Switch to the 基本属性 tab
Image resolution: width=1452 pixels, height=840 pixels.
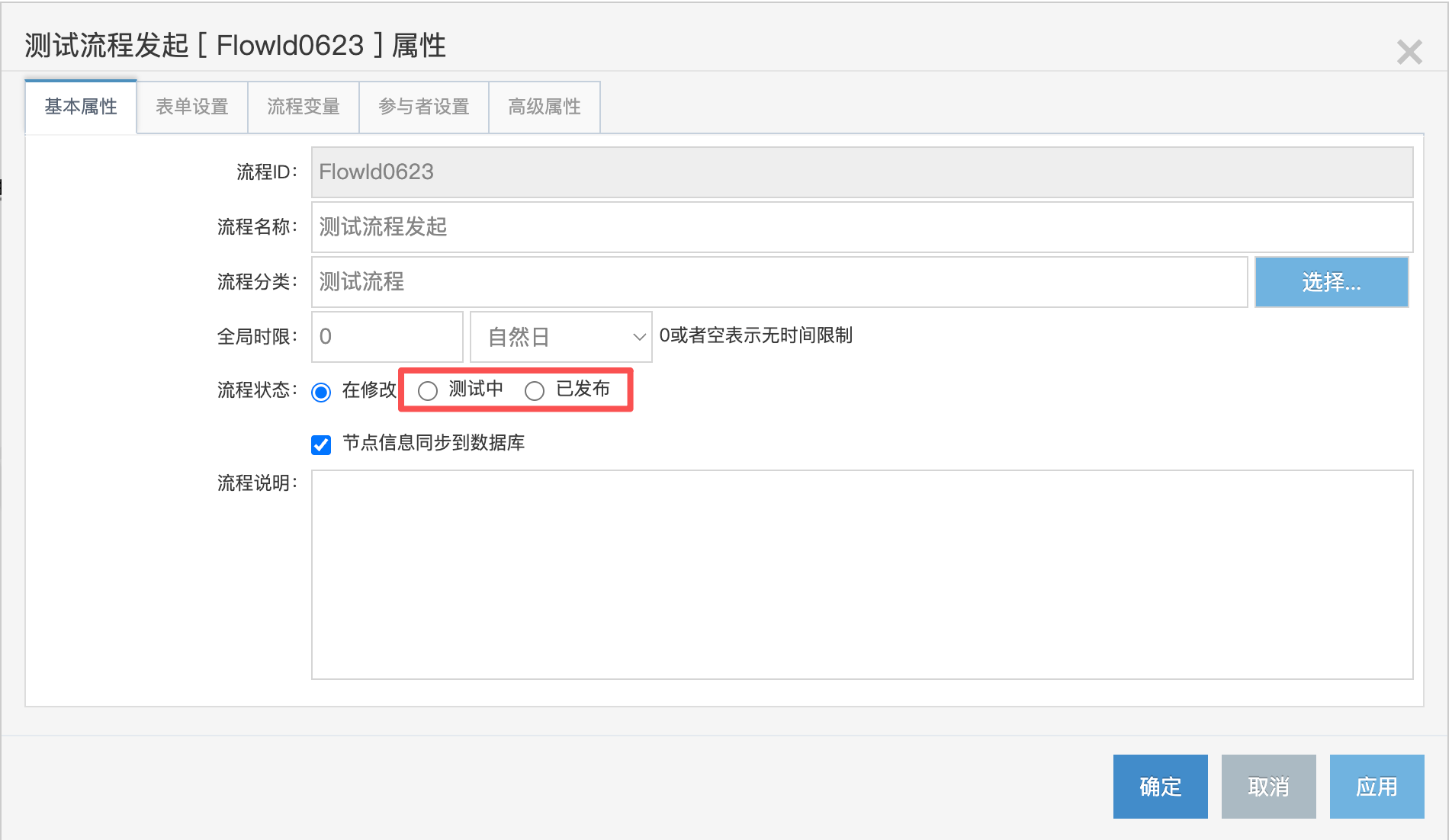point(81,107)
